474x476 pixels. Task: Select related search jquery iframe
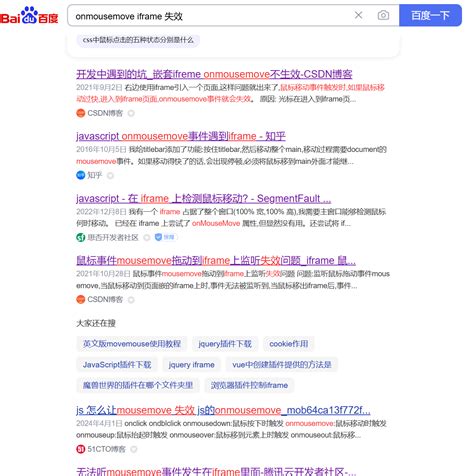pyautogui.click(x=192, y=365)
